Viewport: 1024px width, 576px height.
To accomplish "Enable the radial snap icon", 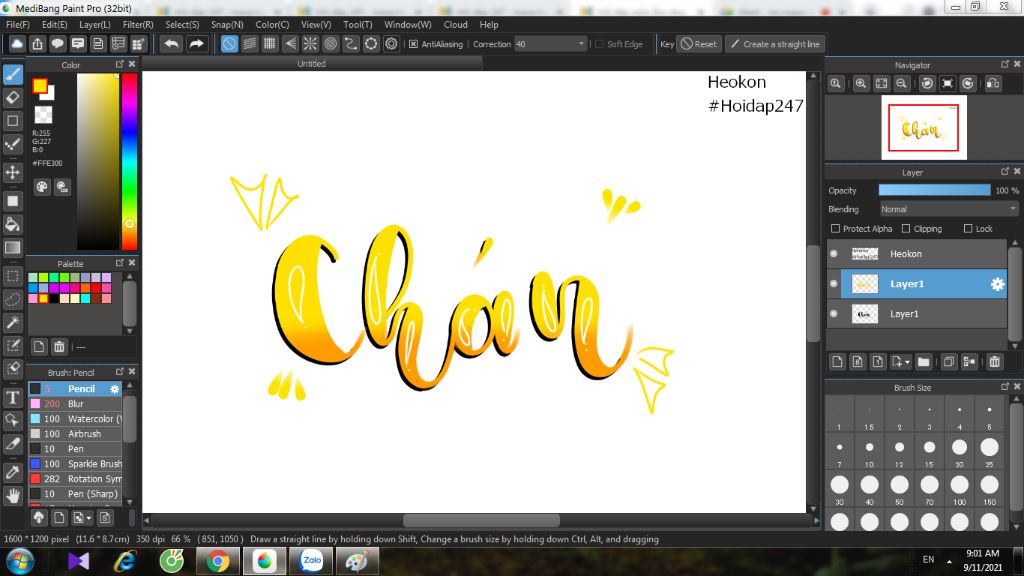I will (310, 44).
